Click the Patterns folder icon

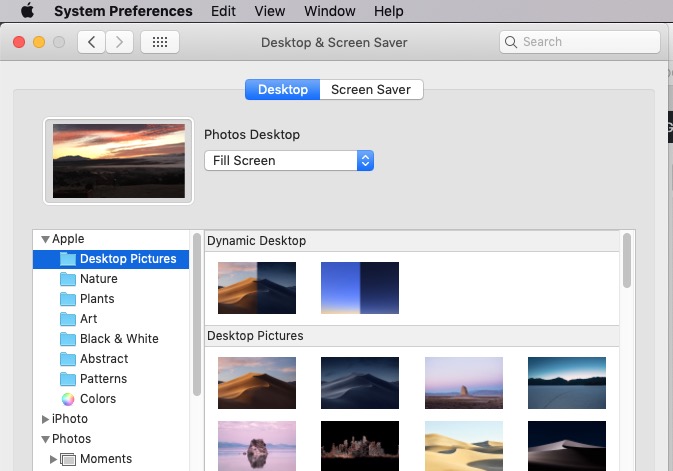(68, 379)
